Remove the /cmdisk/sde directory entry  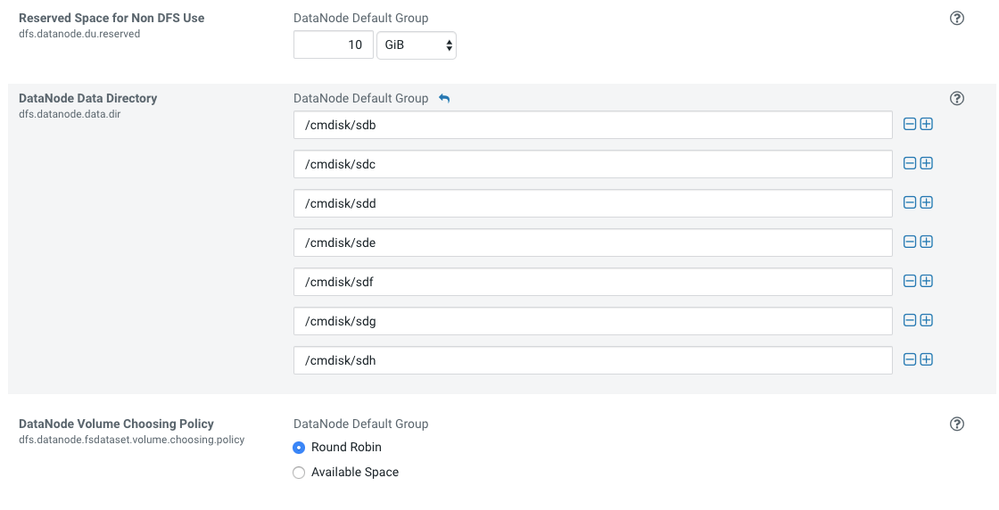910,242
